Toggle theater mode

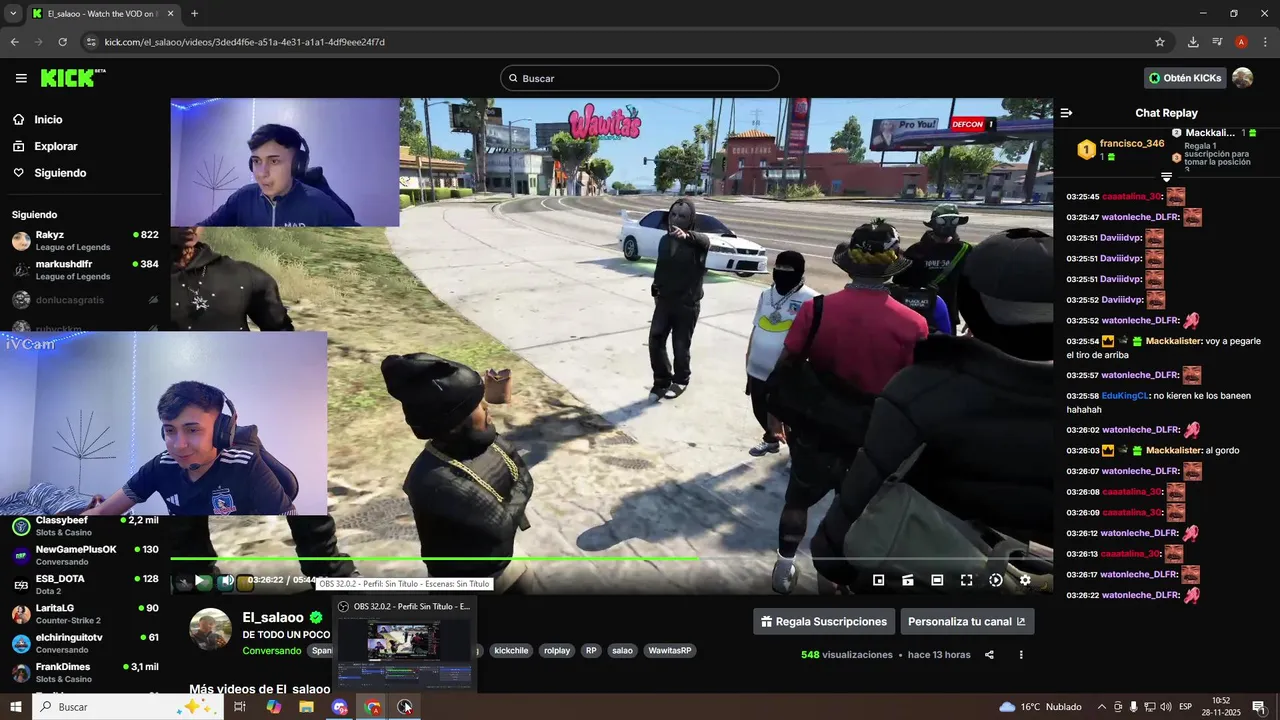tap(937, 580)
